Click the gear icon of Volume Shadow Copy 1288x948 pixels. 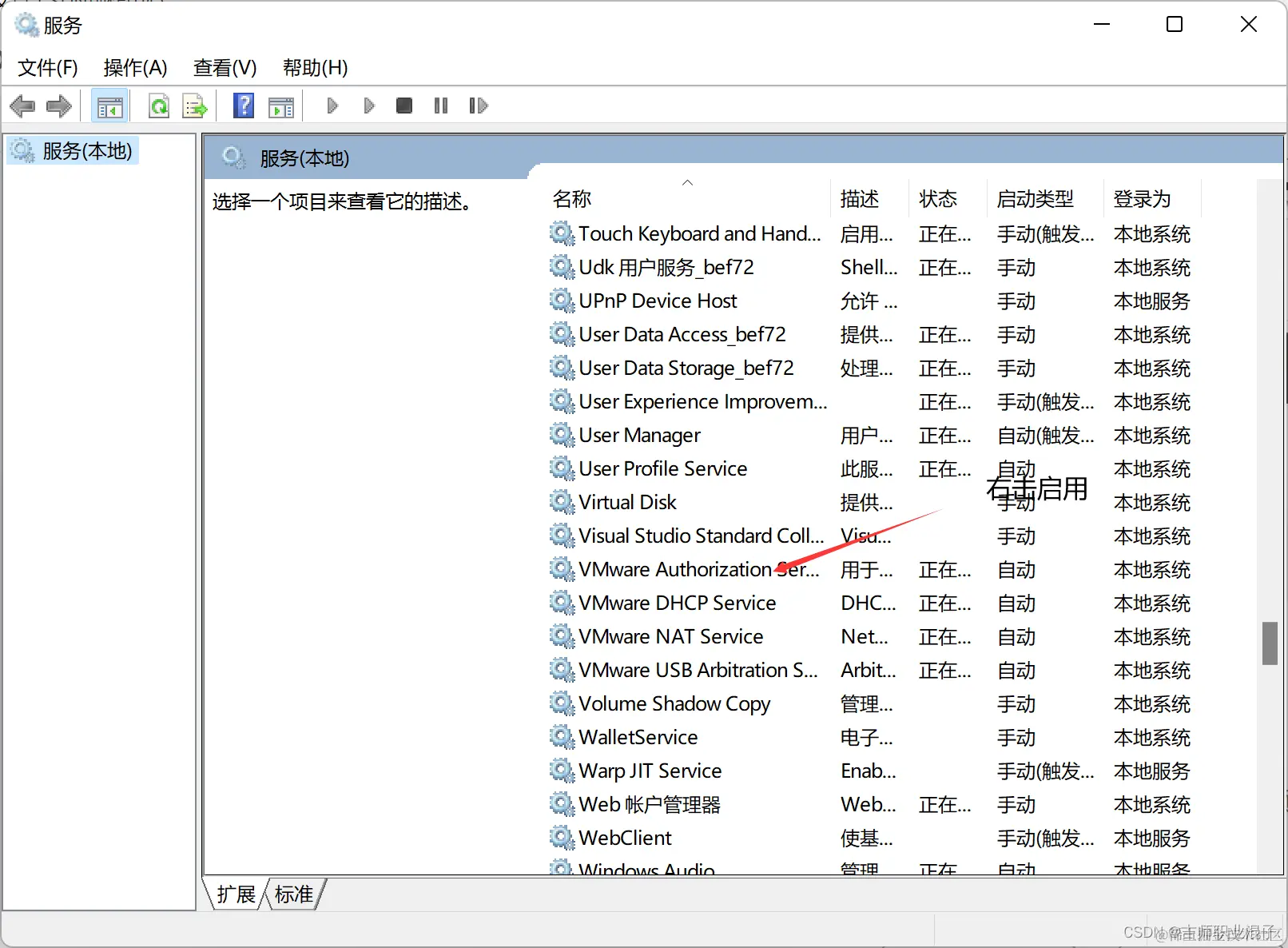coord(562,703)
